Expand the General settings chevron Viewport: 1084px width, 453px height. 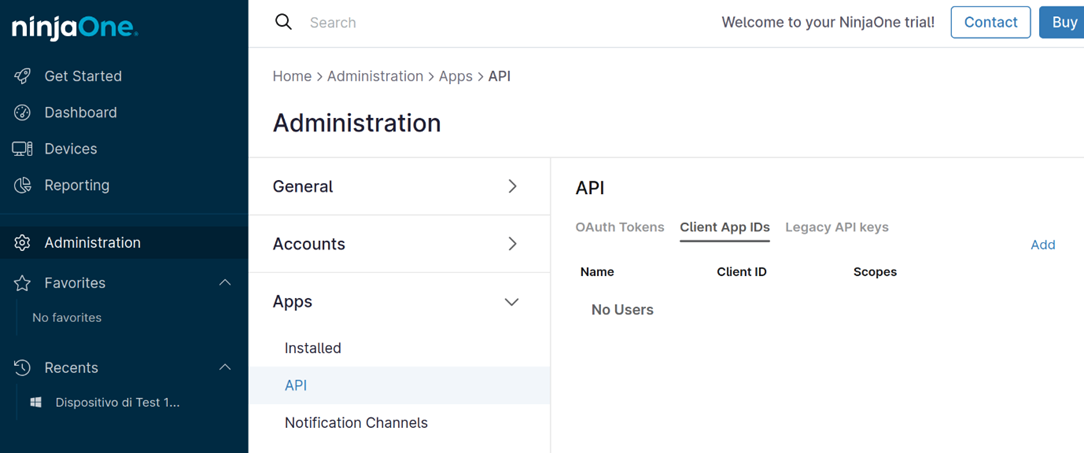click(x=512, y=186)
